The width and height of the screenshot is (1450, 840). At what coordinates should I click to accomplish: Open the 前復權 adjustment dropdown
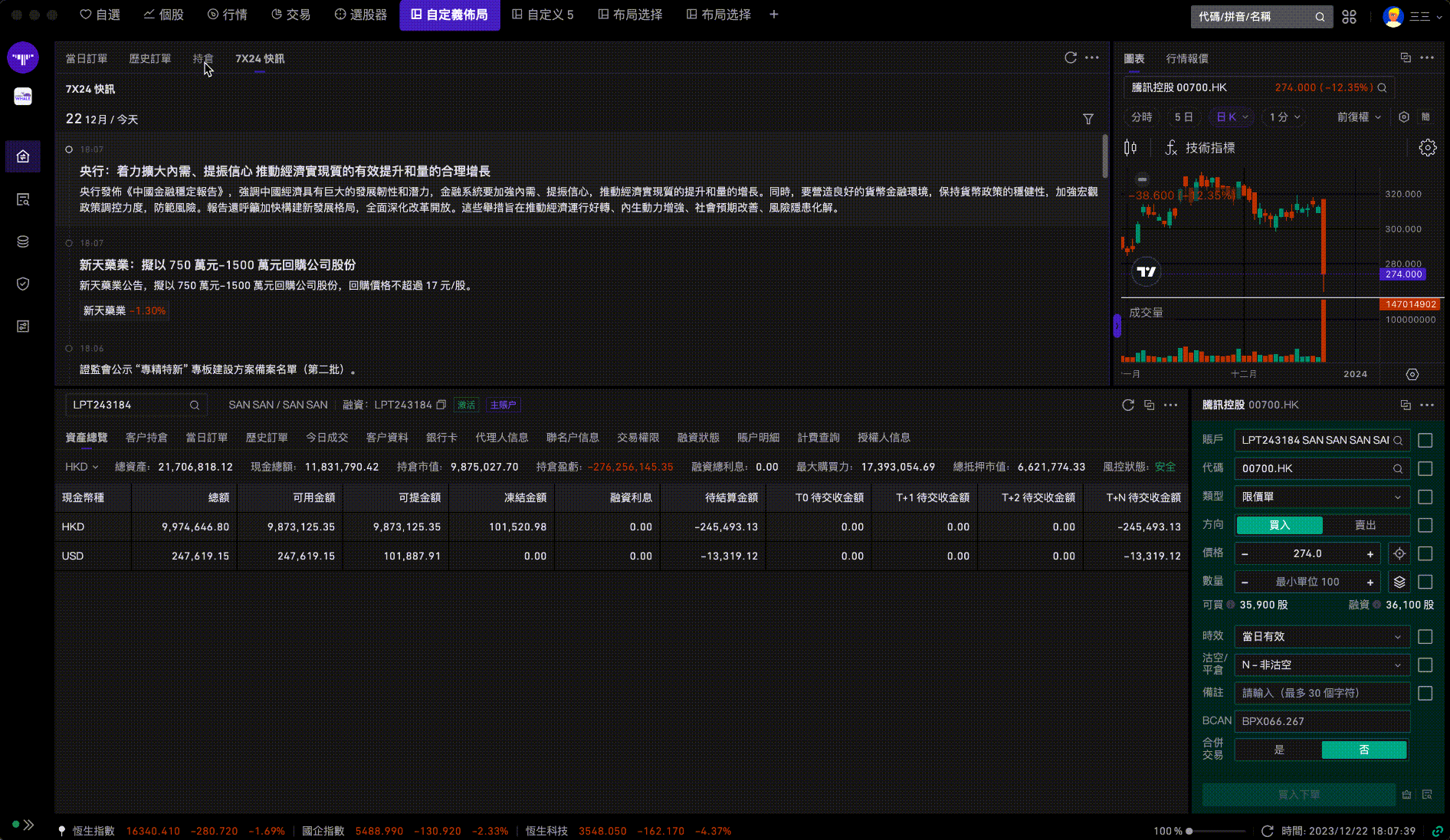pyautogui.click(x=1359, y=117)
